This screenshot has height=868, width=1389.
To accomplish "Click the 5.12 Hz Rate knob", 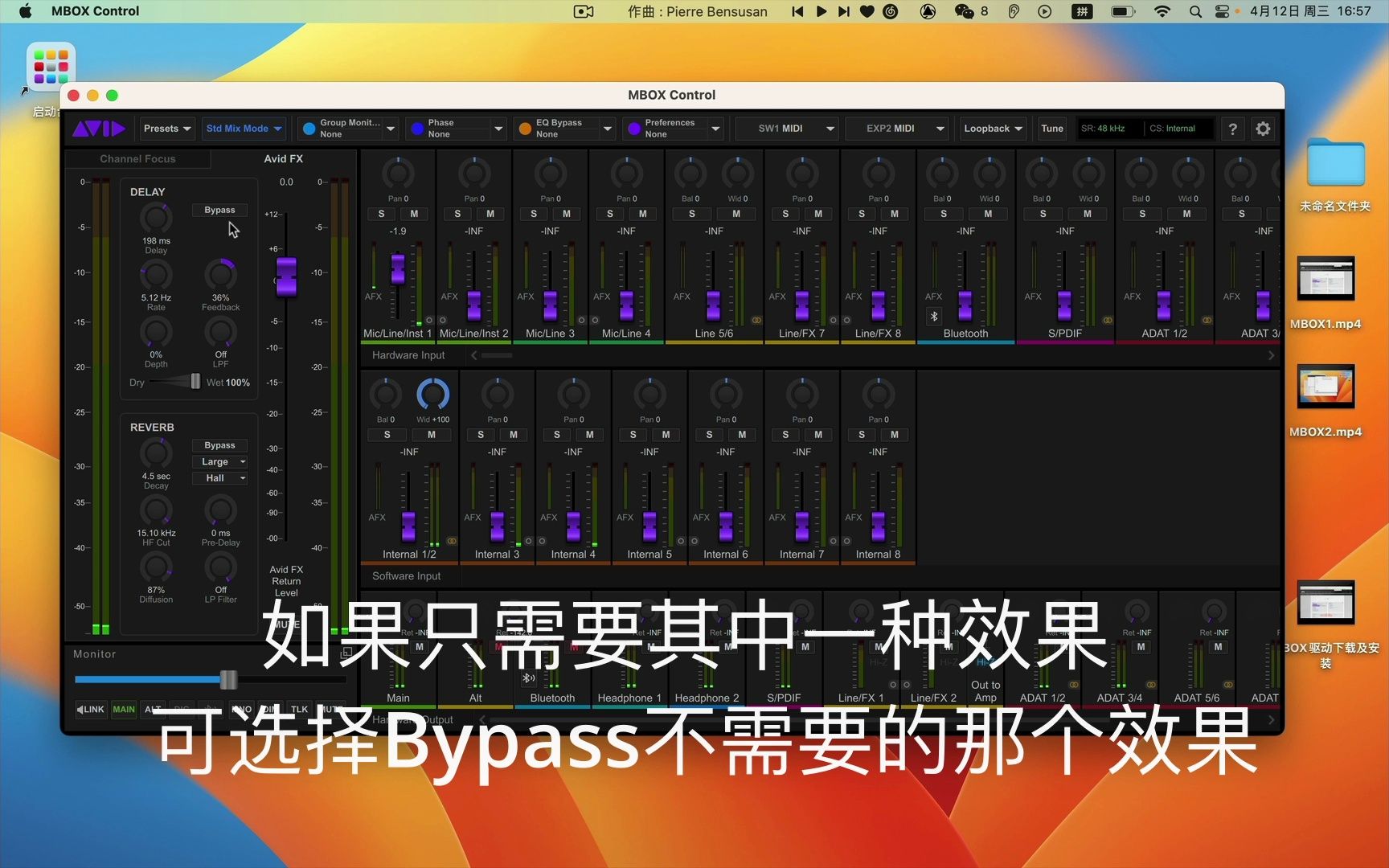I will (x=156, y=275).
